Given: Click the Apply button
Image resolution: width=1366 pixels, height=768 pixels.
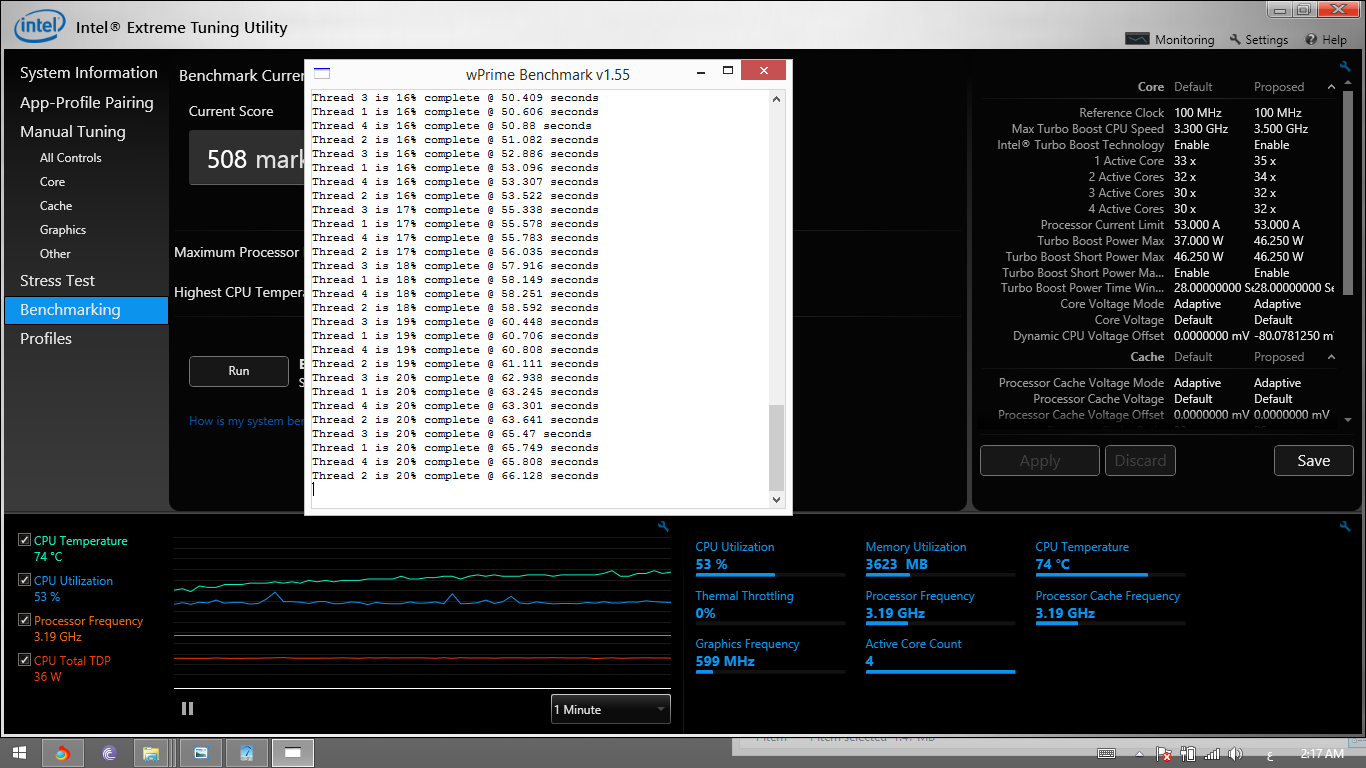Looking at the screenshot, I should pos(1039,461).
